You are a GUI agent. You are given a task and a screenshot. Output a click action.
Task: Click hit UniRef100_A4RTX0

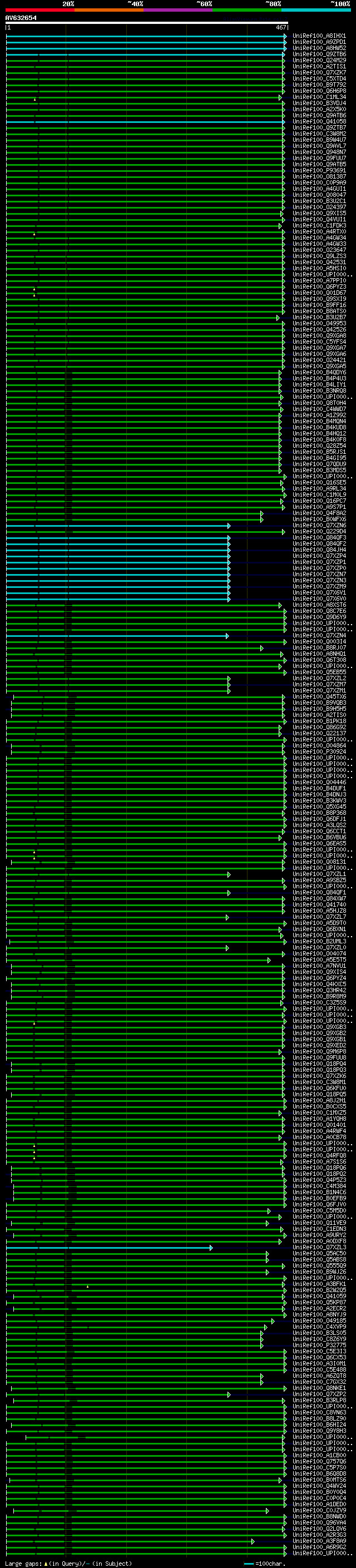tap(319, 232)
